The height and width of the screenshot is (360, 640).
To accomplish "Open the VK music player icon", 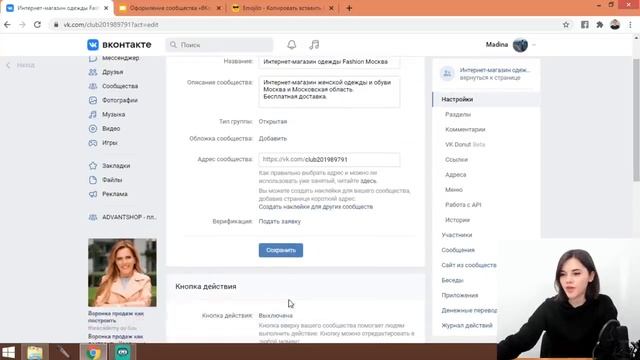I will (314, 44).
